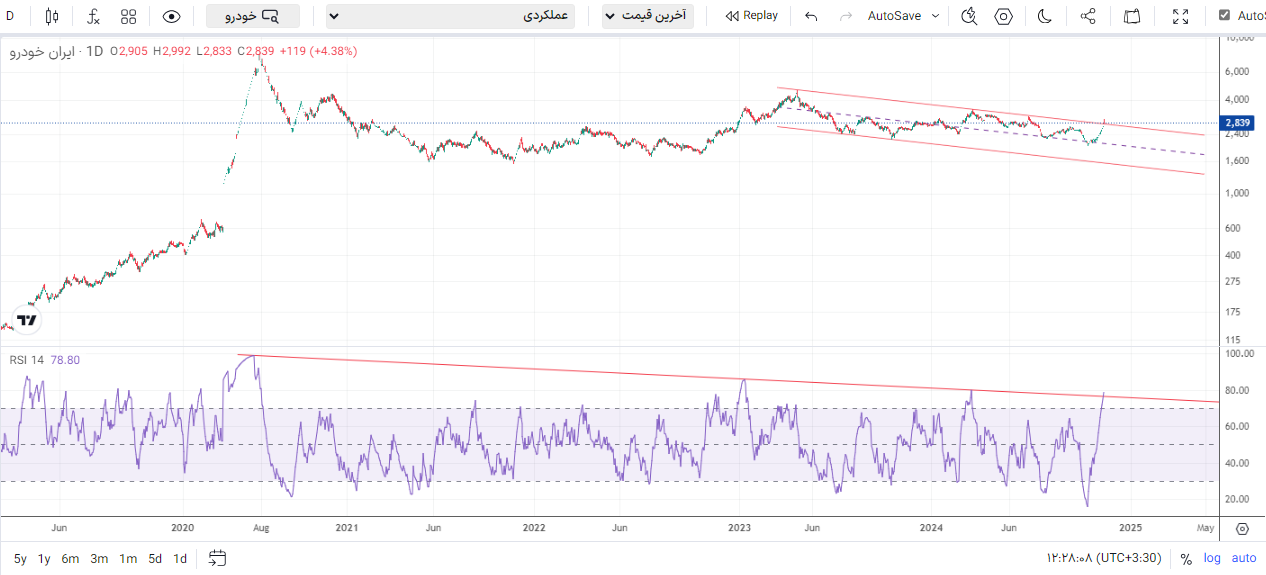Expand the عملکردی dropdown
This screenshot has height=575, width=1266.
(451, 16)
